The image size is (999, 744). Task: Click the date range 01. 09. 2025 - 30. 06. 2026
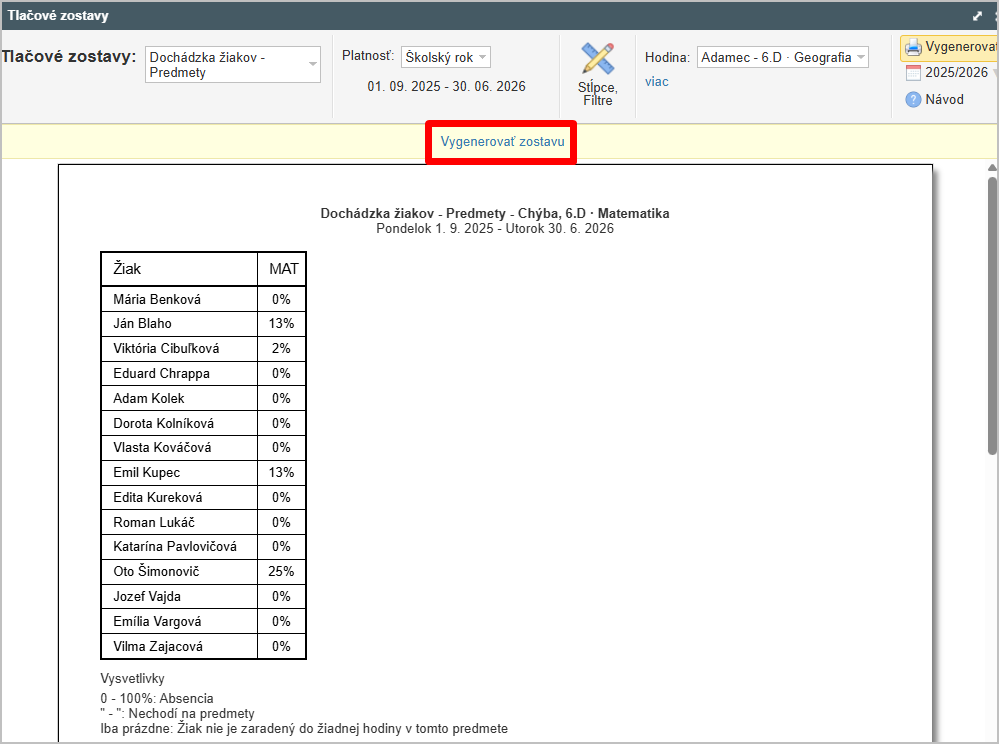click(x=446, y=87)
